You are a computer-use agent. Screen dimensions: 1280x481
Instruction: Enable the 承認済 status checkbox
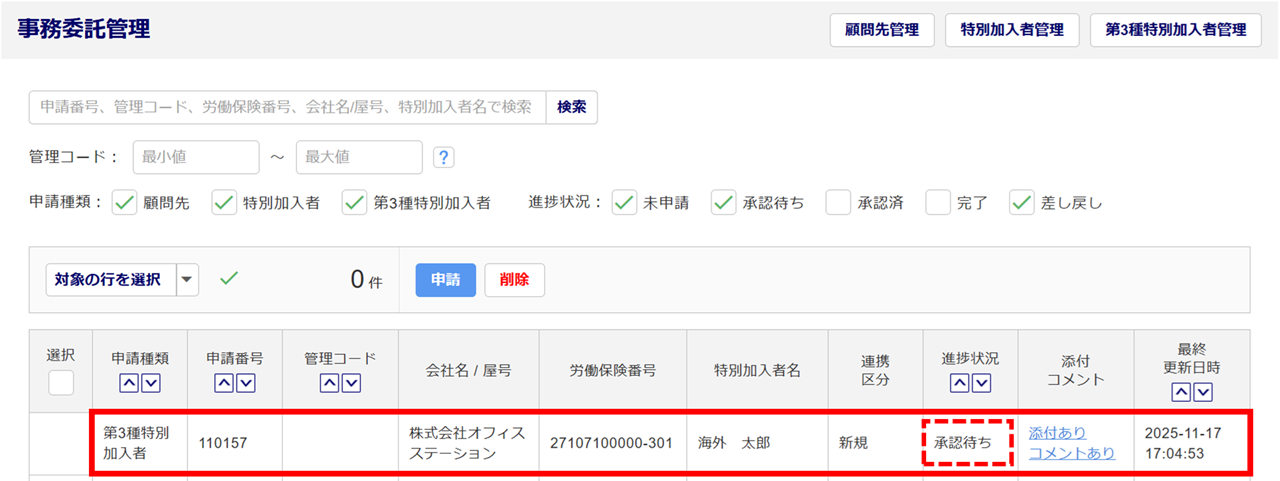pos(838,203)
